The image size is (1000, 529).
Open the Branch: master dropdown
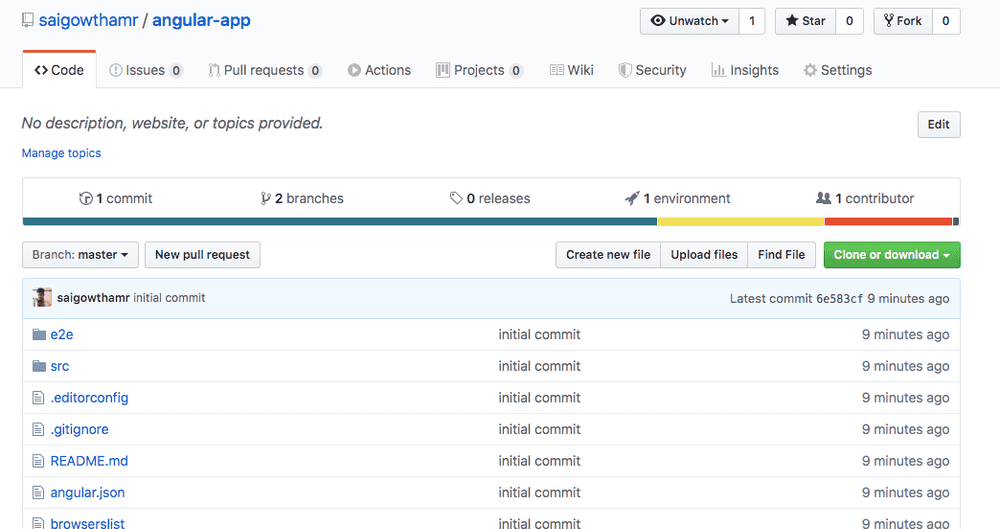80,255
